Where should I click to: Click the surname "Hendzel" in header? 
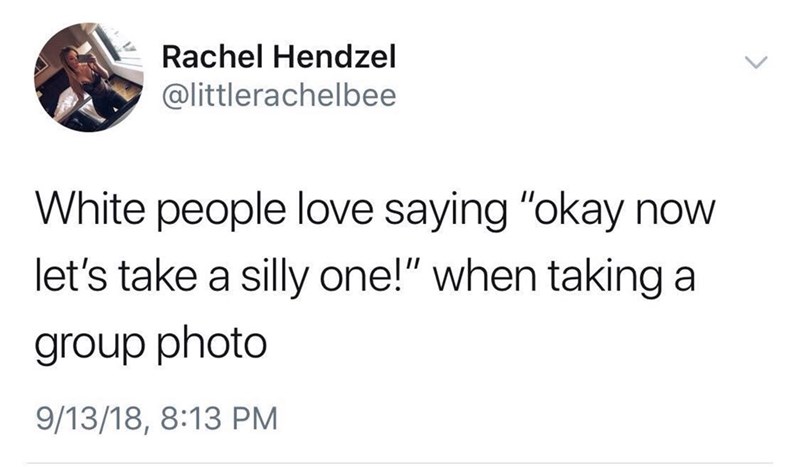point(328,58)
